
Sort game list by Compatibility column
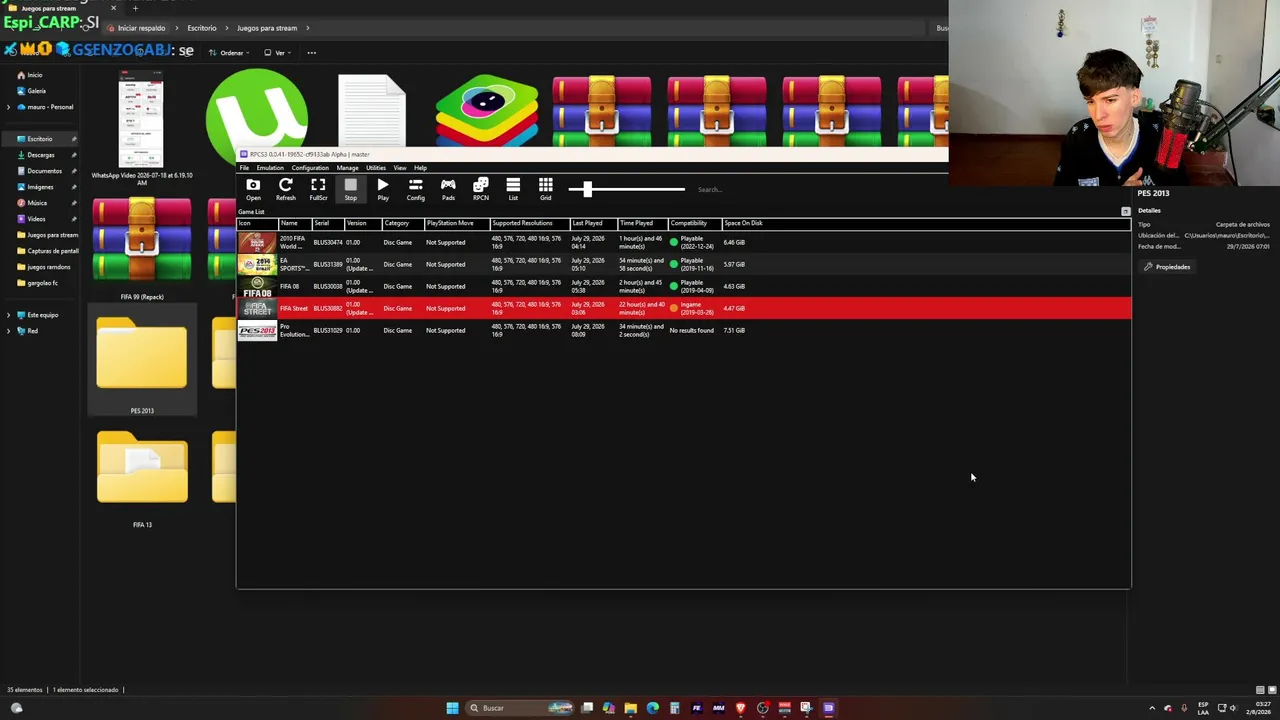coord(694,223)
